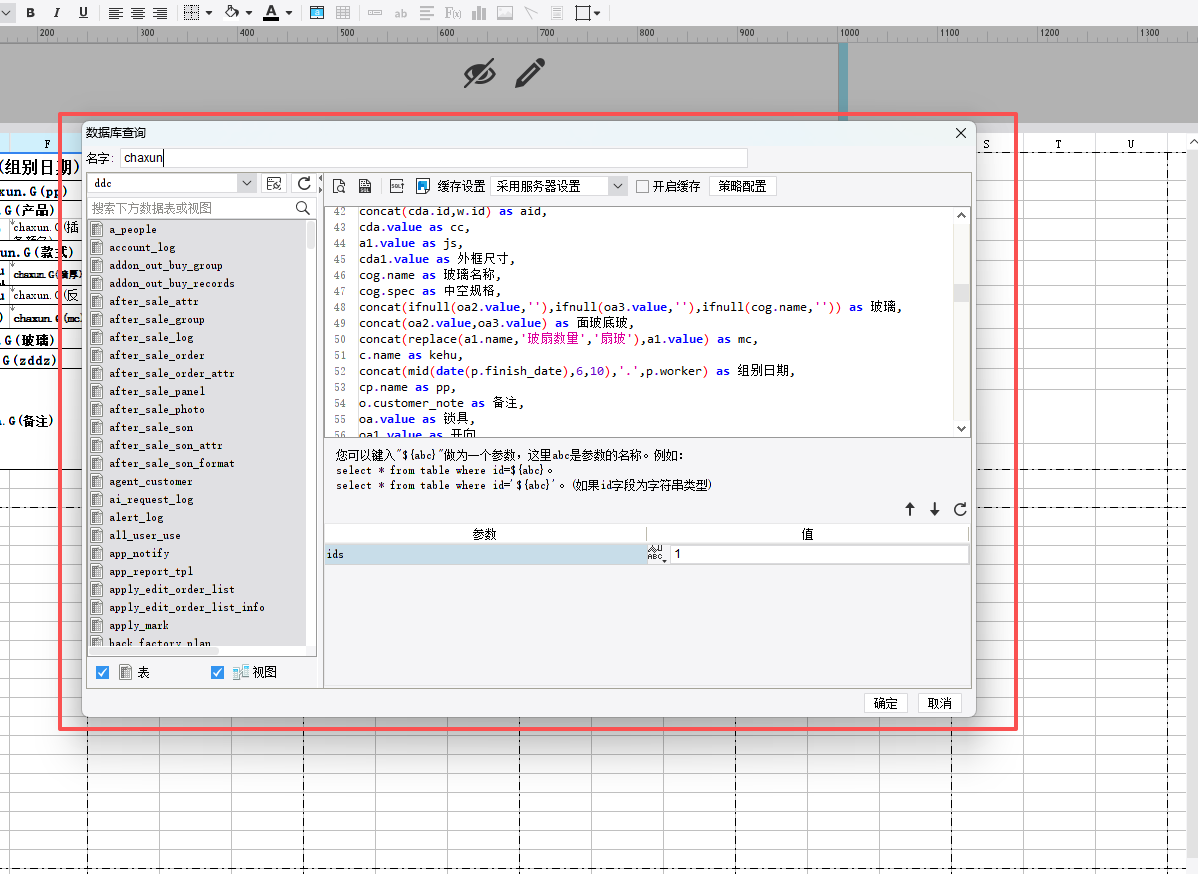Click the fill color bucket icon
The height and width of the screenshot is (874, 1198).
(232, 12)
